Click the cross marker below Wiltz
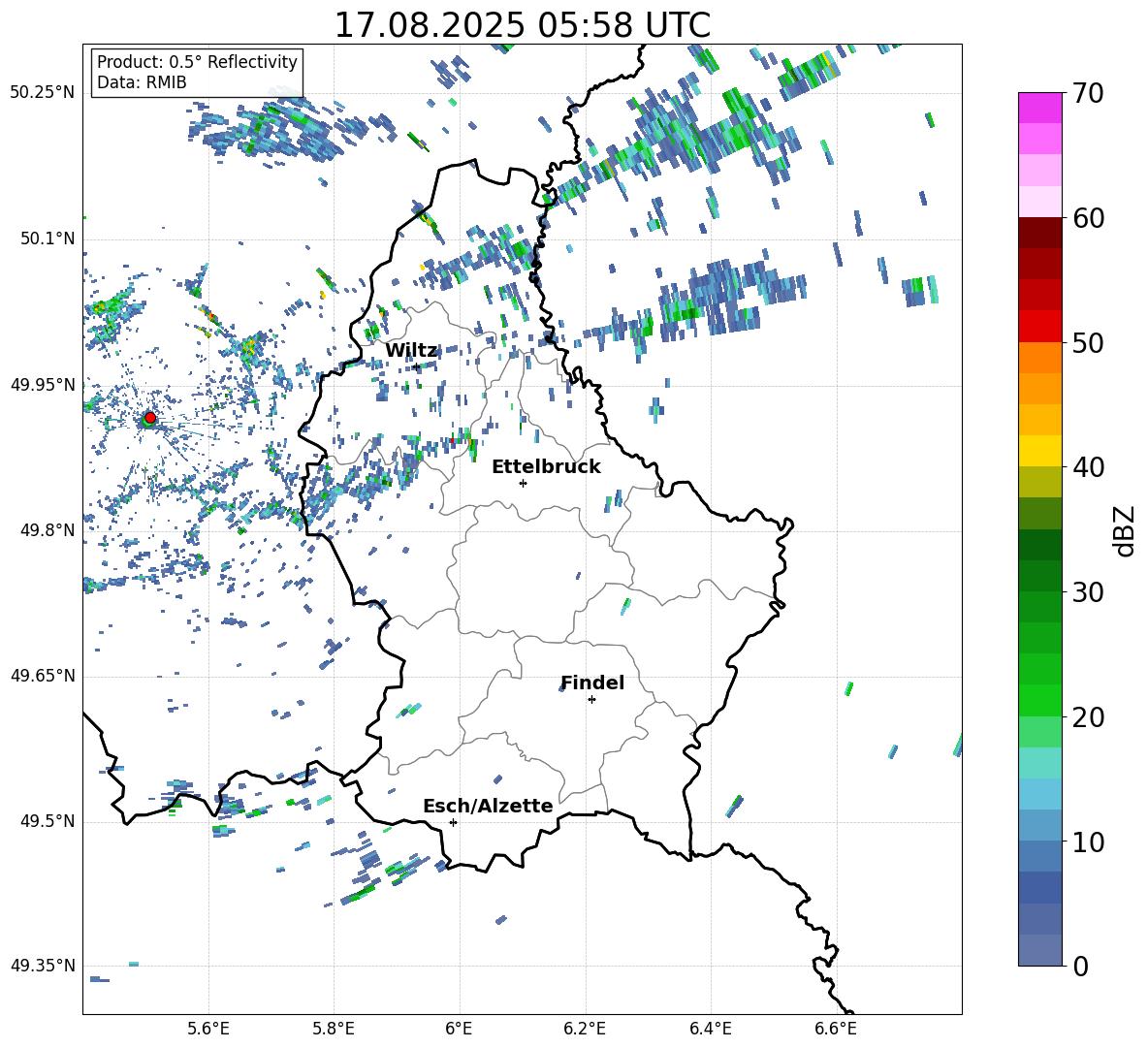The image size is (1148, 1048). coord(417,366)
